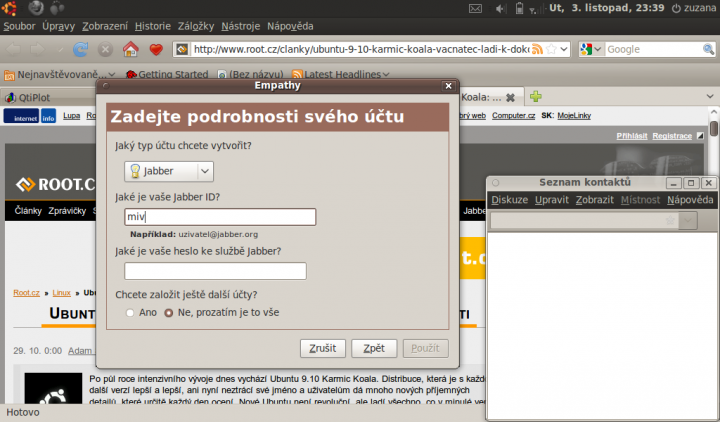Image resolution: width=720 pixels, height=422 pixels.
Task: Expand the Nejnavštěvovanější bookmarks folder
Action: pos(59,74)
